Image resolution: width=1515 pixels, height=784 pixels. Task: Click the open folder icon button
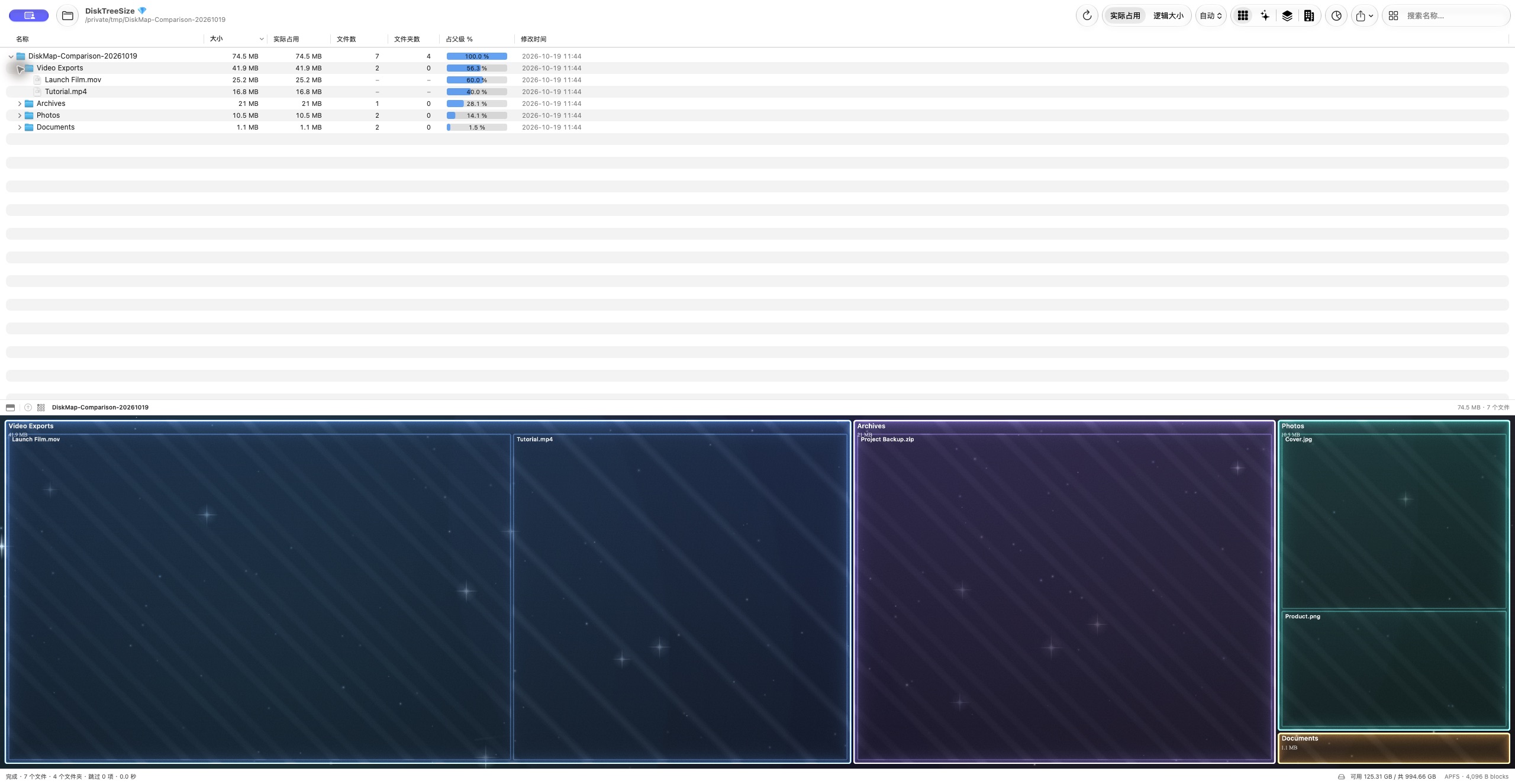point(67,16)
